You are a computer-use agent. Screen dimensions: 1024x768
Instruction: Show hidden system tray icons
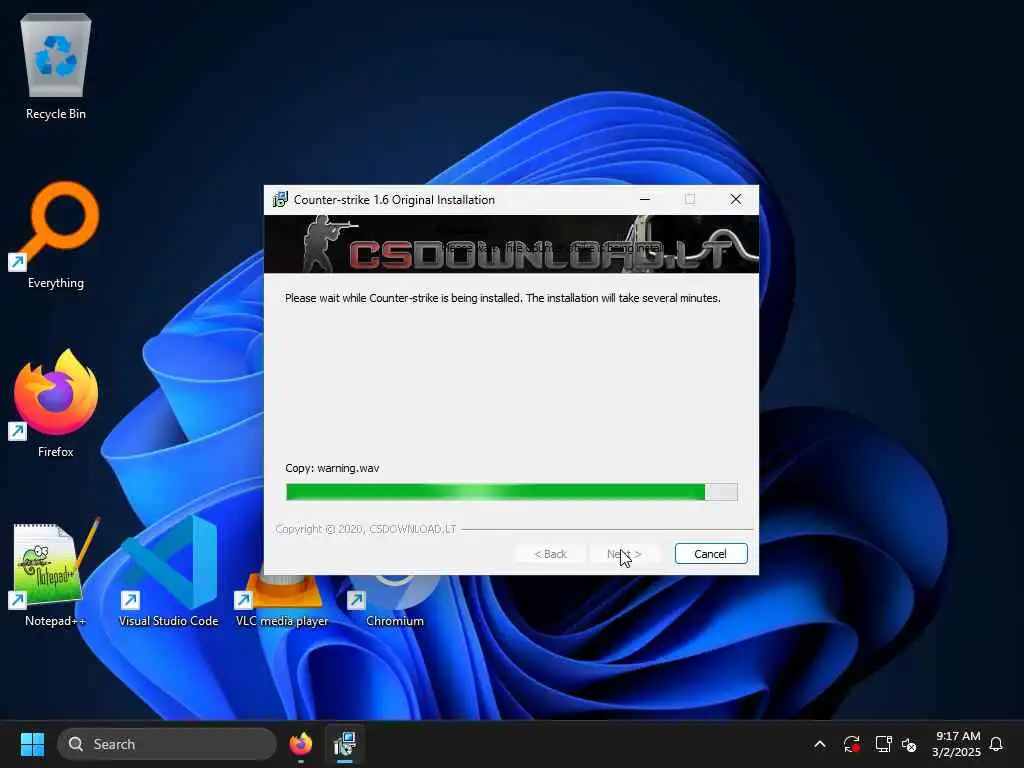pos(820,744)
